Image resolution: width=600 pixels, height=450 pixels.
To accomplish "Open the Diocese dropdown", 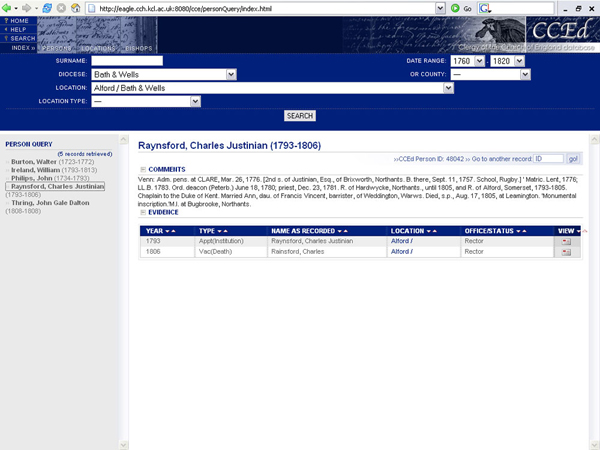I will click(231, 74).
